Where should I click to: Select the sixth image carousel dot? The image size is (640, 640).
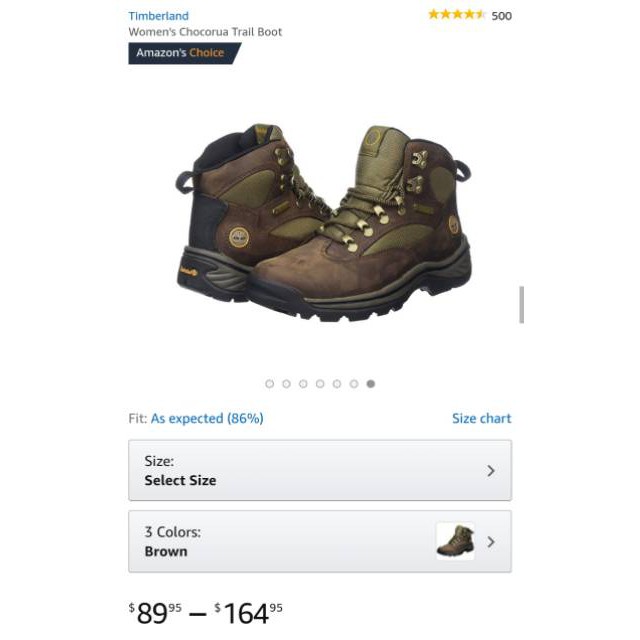click(354, 384)
